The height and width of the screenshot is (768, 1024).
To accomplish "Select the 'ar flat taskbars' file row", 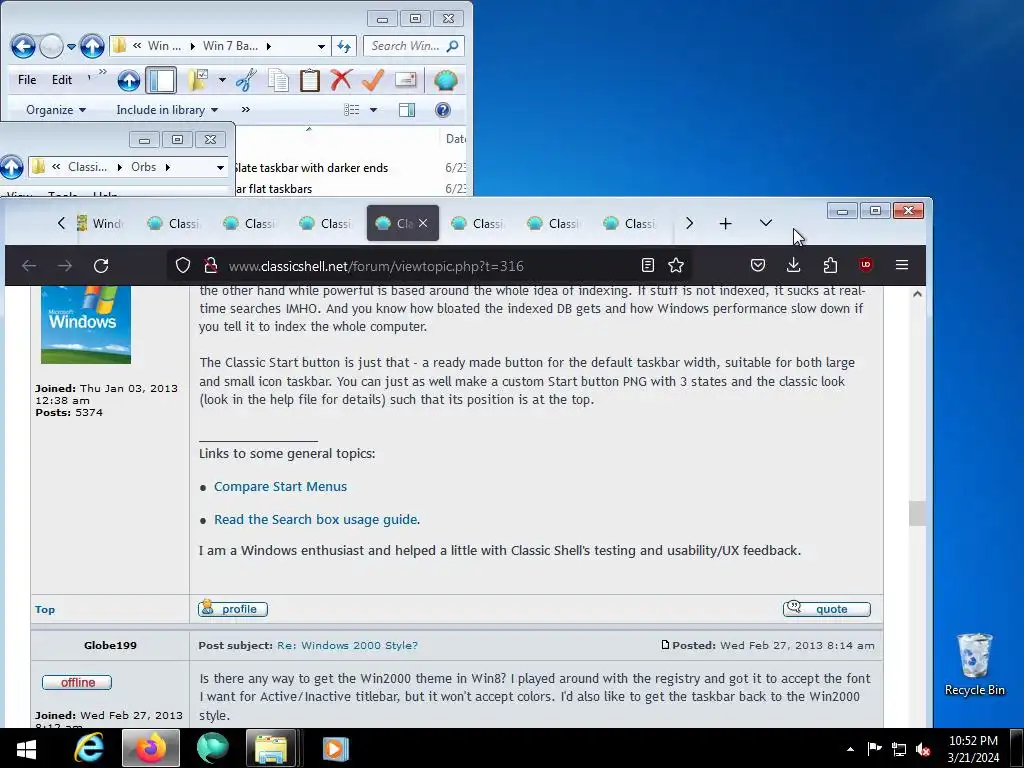I will 274,189.
